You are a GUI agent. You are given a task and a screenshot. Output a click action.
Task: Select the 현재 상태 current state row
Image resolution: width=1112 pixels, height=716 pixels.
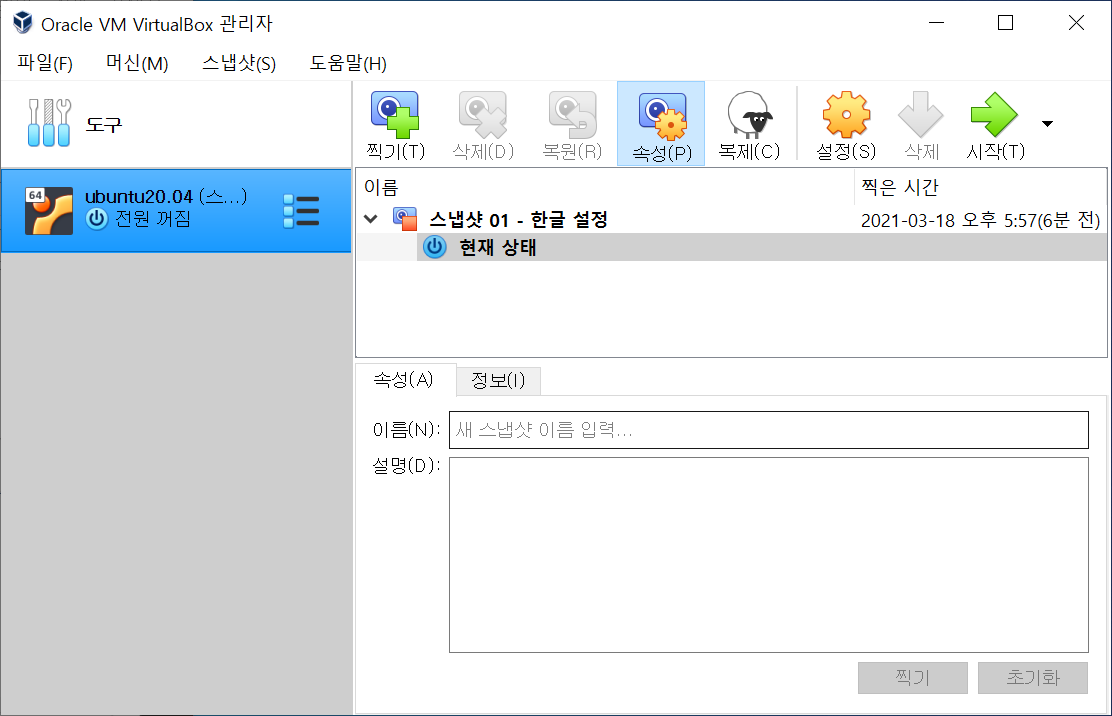click(x=762, y=247)
